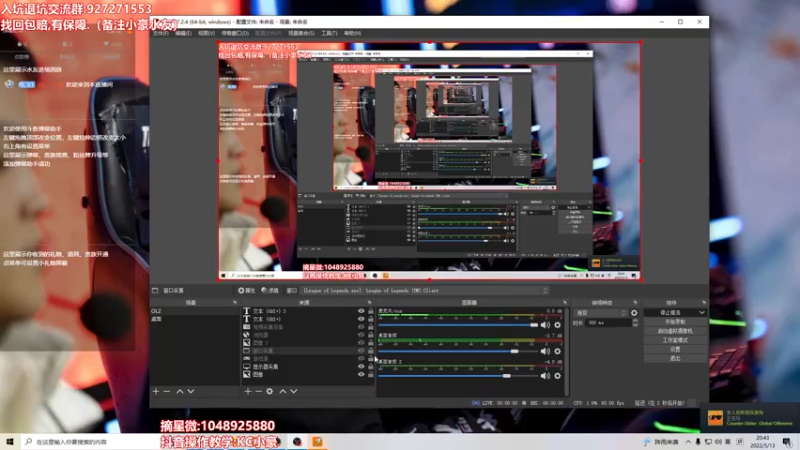Click the transition duration 300 ms field
The image size is (800, 450).
pyautogui.click(x=609, y=323)
